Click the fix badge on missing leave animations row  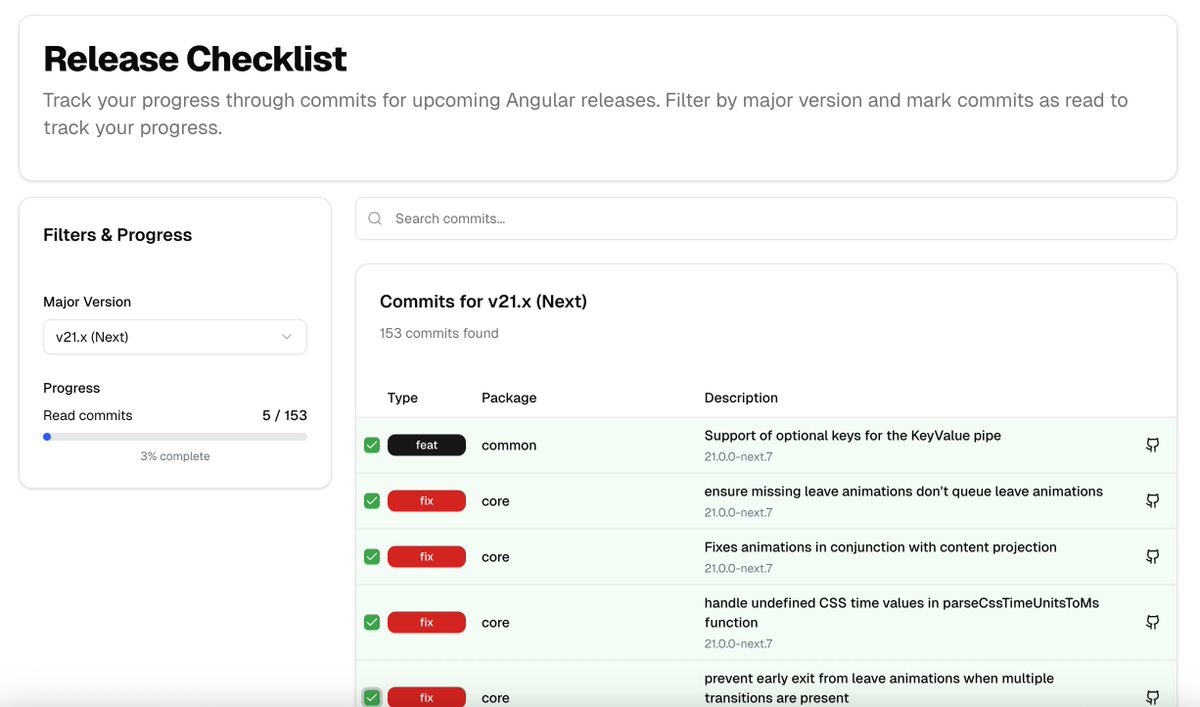click(x=427, y=501)
